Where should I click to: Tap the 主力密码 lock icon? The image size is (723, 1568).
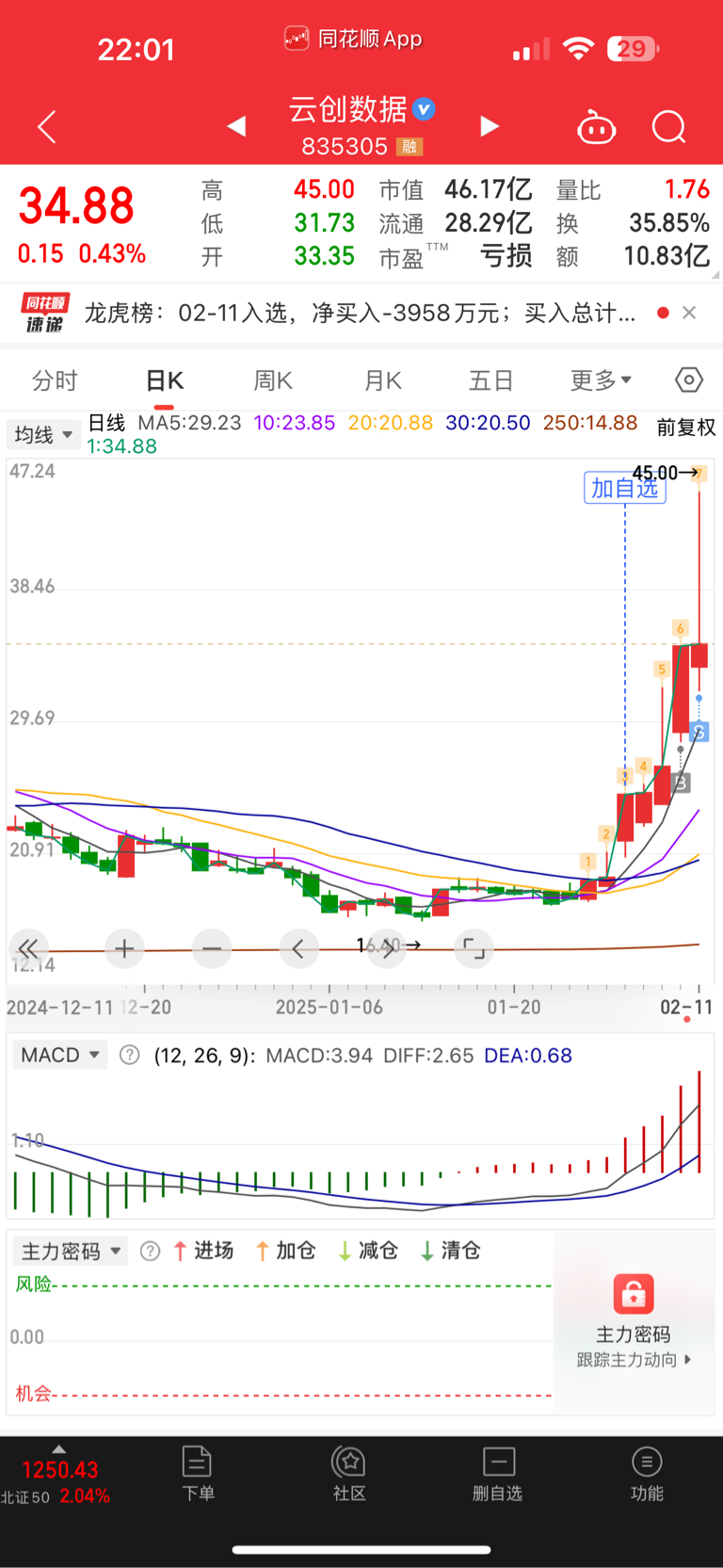click(634, 1294)
